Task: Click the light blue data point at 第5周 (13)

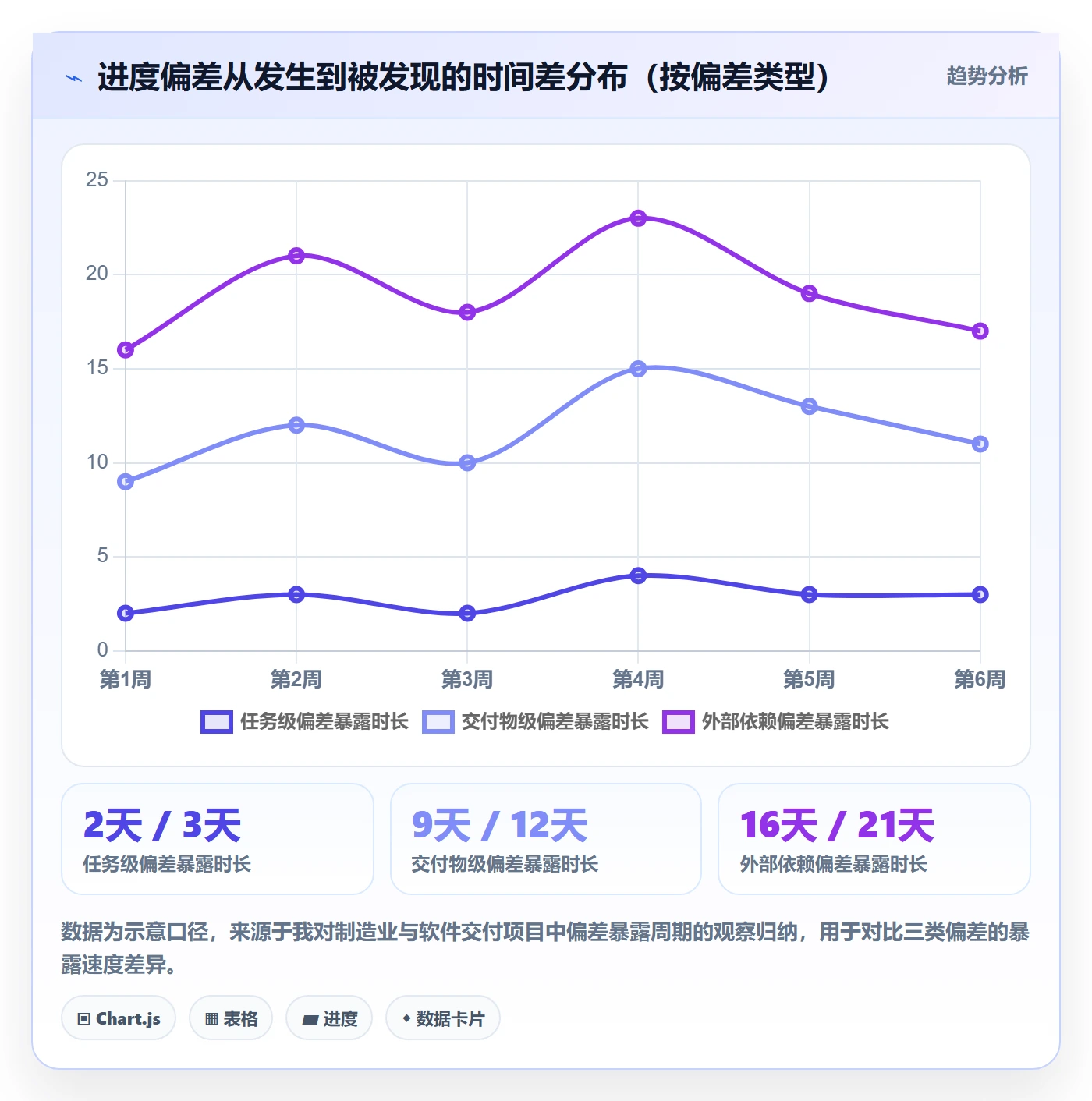Action: [810, 406]
